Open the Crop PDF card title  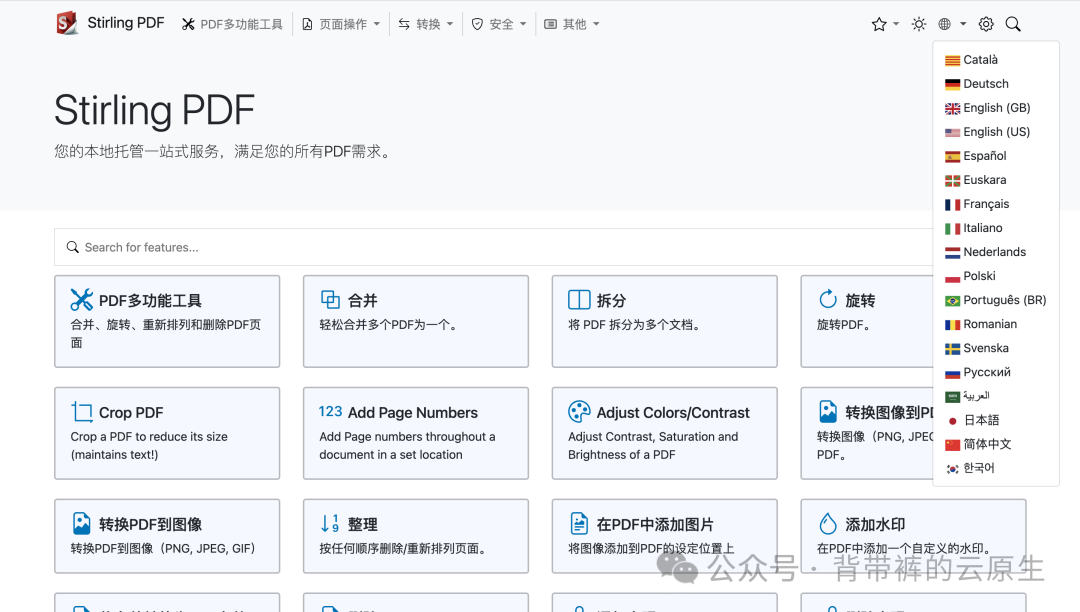(131, 413)
